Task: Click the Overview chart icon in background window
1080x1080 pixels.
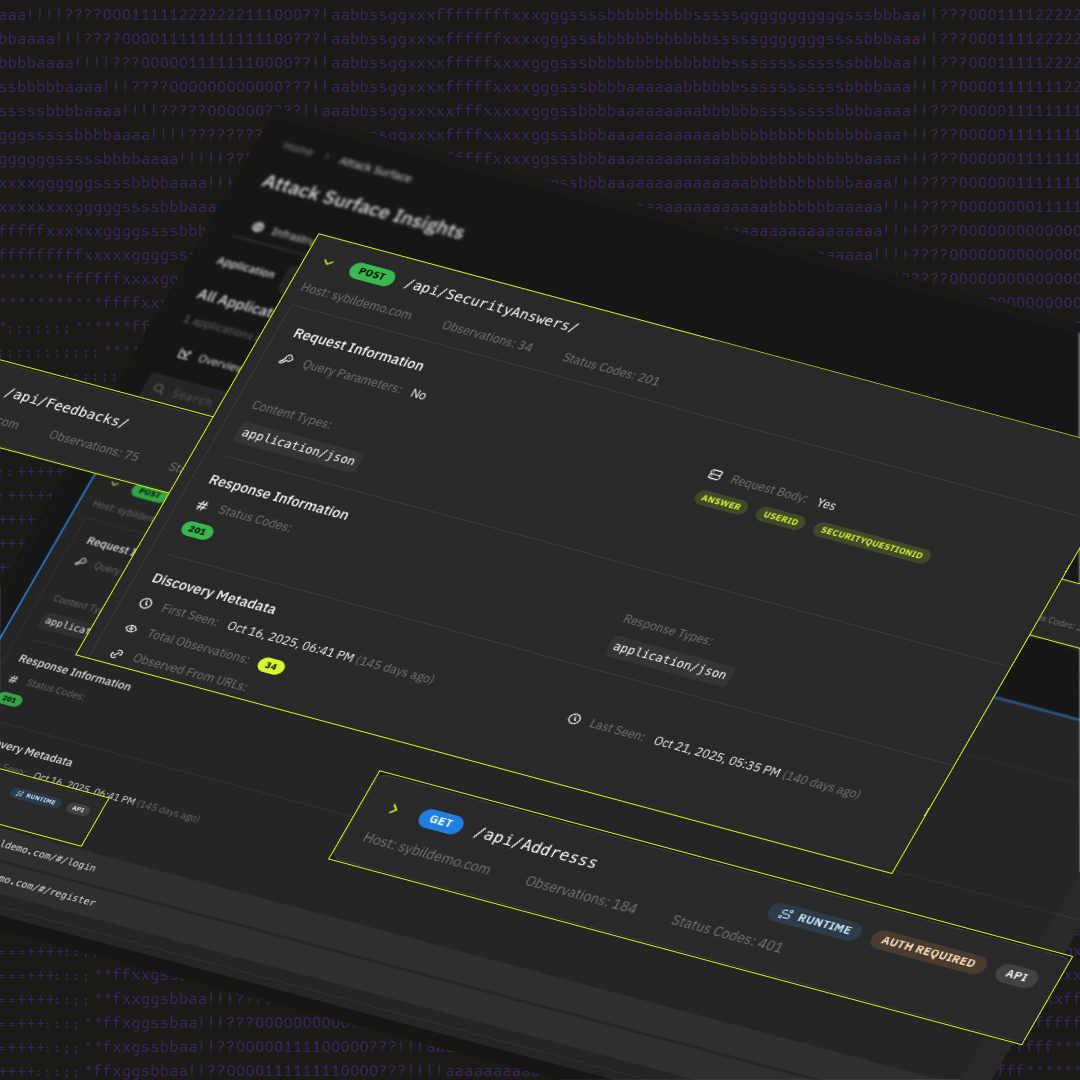Action: pos(184,354)
